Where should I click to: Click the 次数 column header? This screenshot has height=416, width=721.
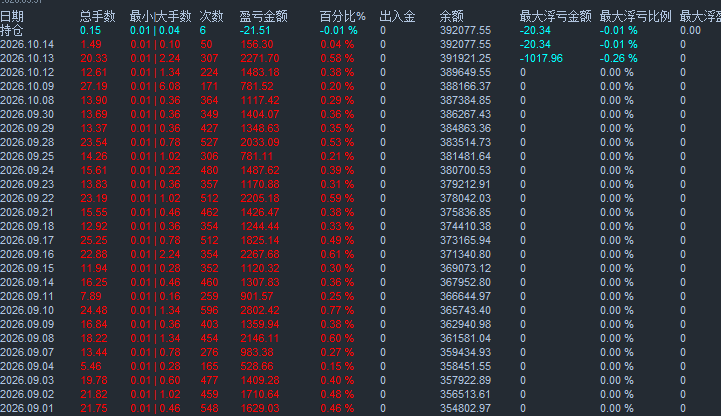click(x=212, y=17)
